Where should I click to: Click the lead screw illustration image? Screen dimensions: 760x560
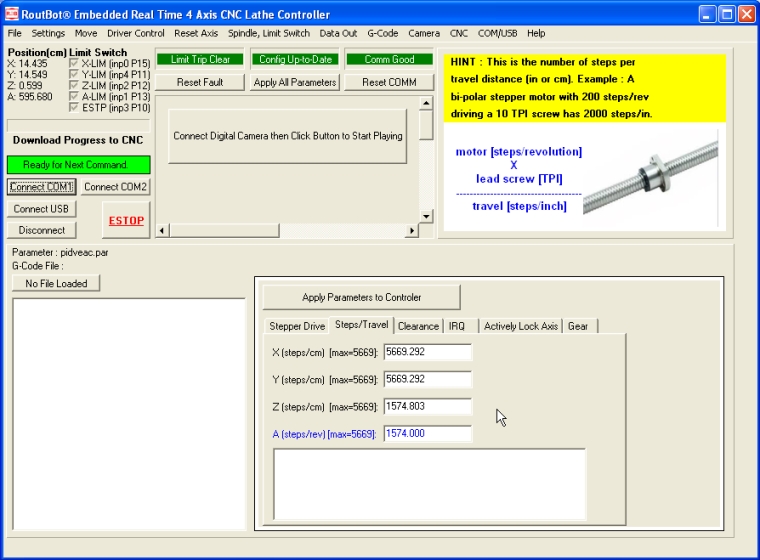coord(650,177)
